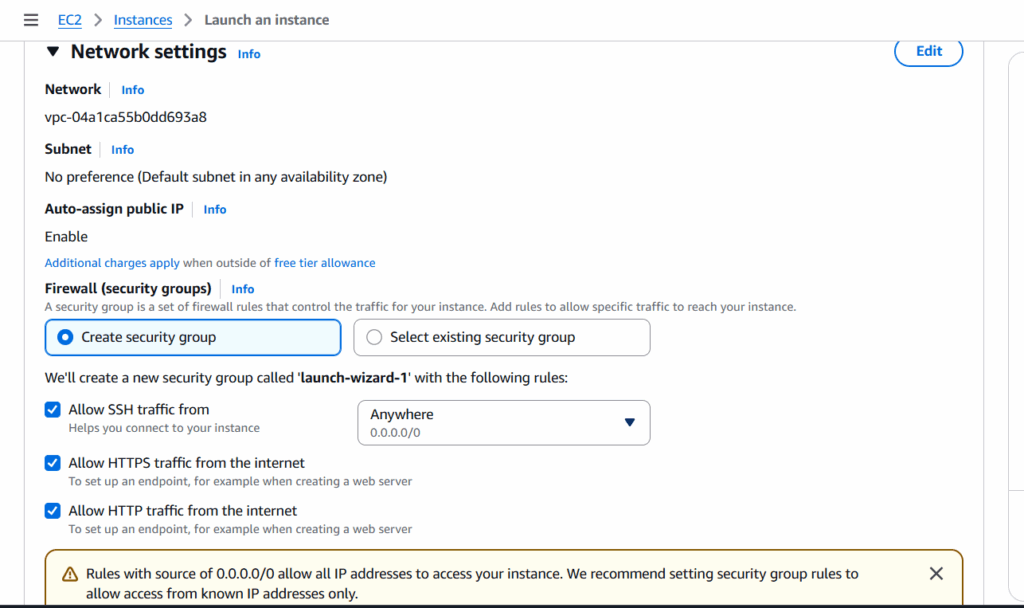The height and width of the screenshot is (608, 1024).
Task: Open Info link beside Network label
Action: click(x=133, y=90)
